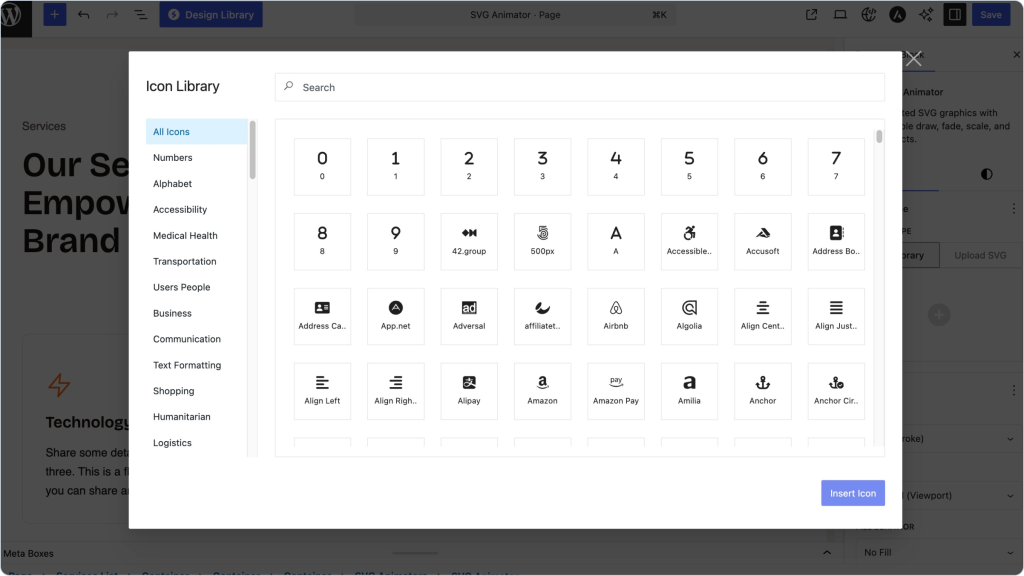
Task: Pick the Anchor icon
Action: pyautogui.click(x=762, y=391)
